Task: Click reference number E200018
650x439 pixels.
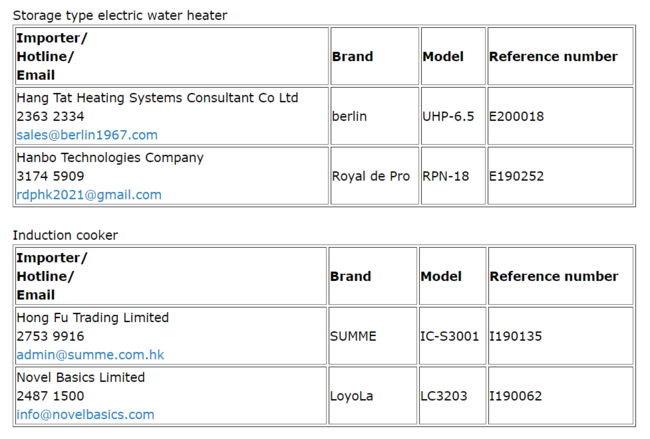Action: pyautogui.click(x=517, y=116)
